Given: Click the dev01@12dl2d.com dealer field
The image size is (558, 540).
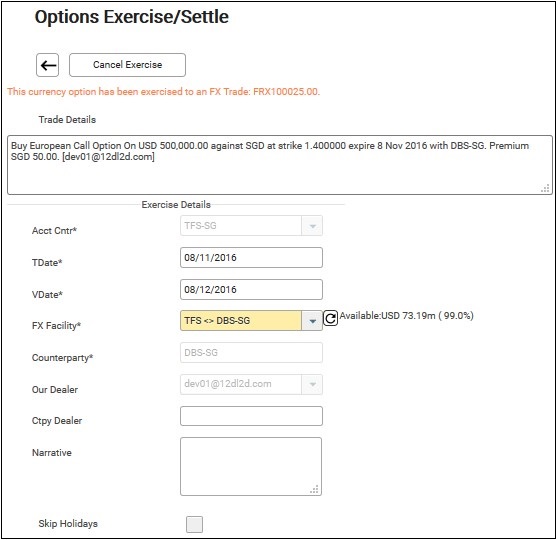Looking at the screenshot, I should (241, 384).
